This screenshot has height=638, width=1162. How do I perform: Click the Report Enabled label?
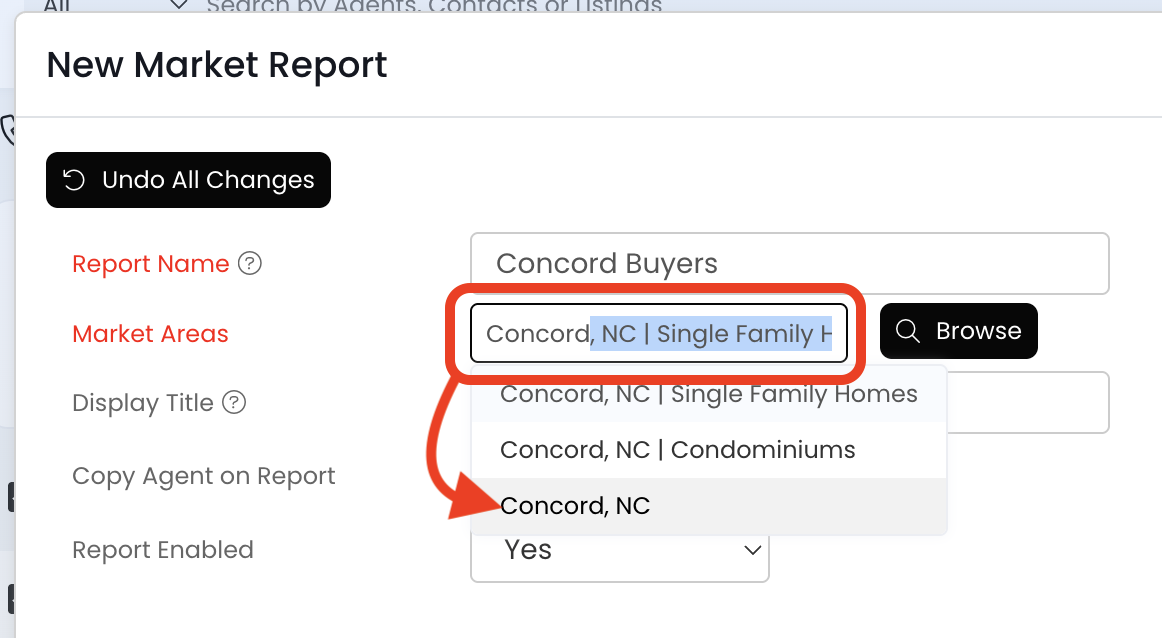[162, 550]
